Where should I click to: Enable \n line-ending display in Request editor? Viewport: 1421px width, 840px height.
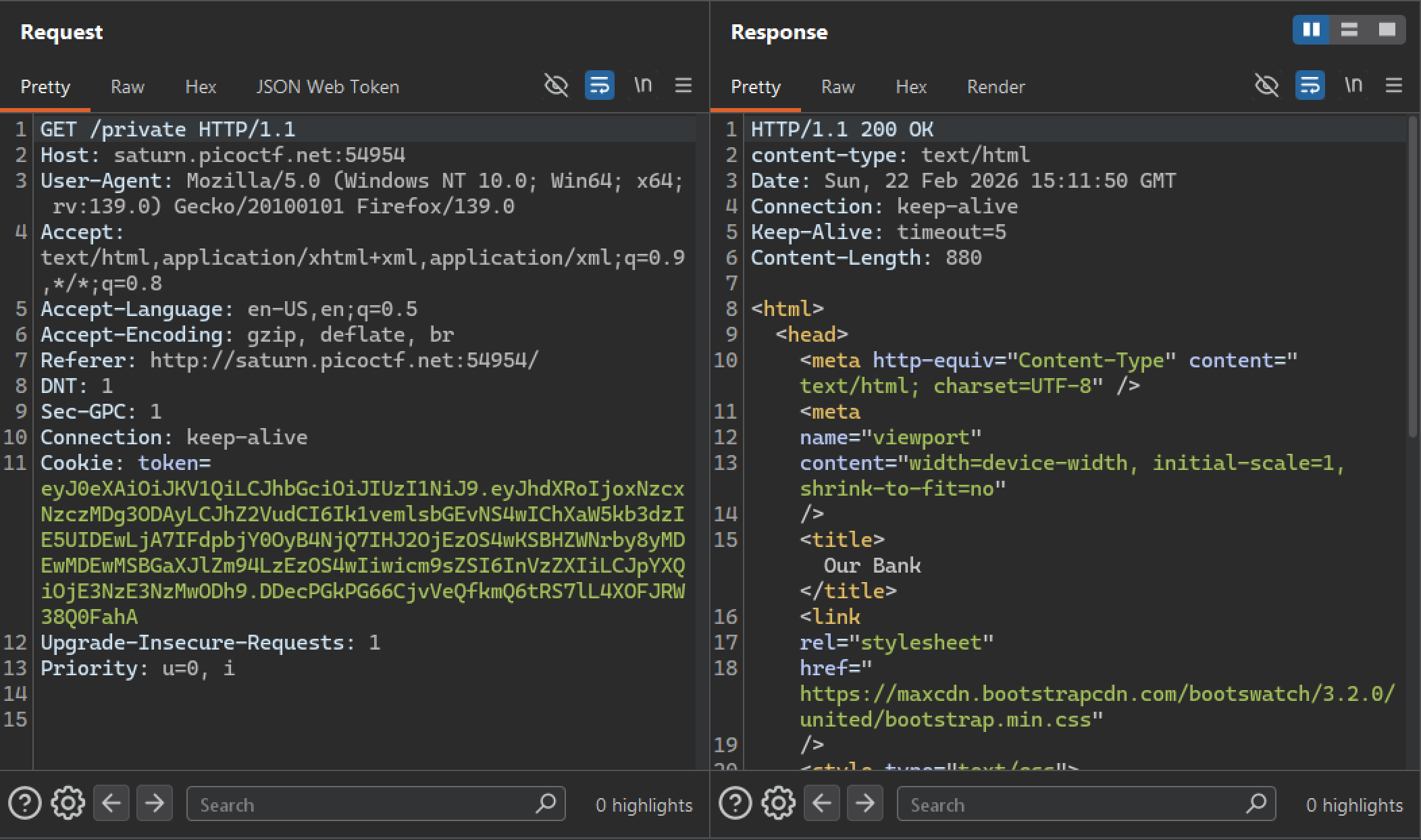point(643,86)
